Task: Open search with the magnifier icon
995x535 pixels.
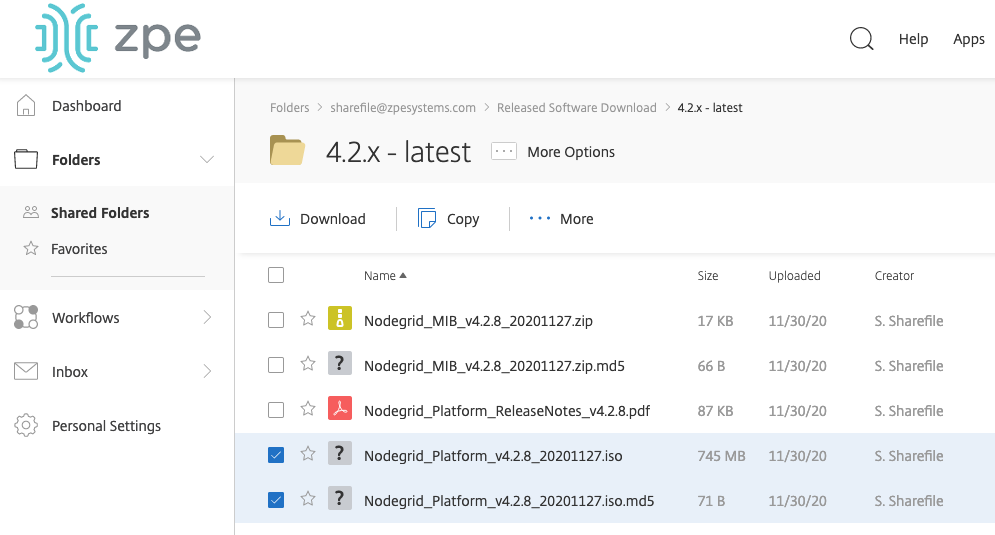Action: tap(861, 39)
